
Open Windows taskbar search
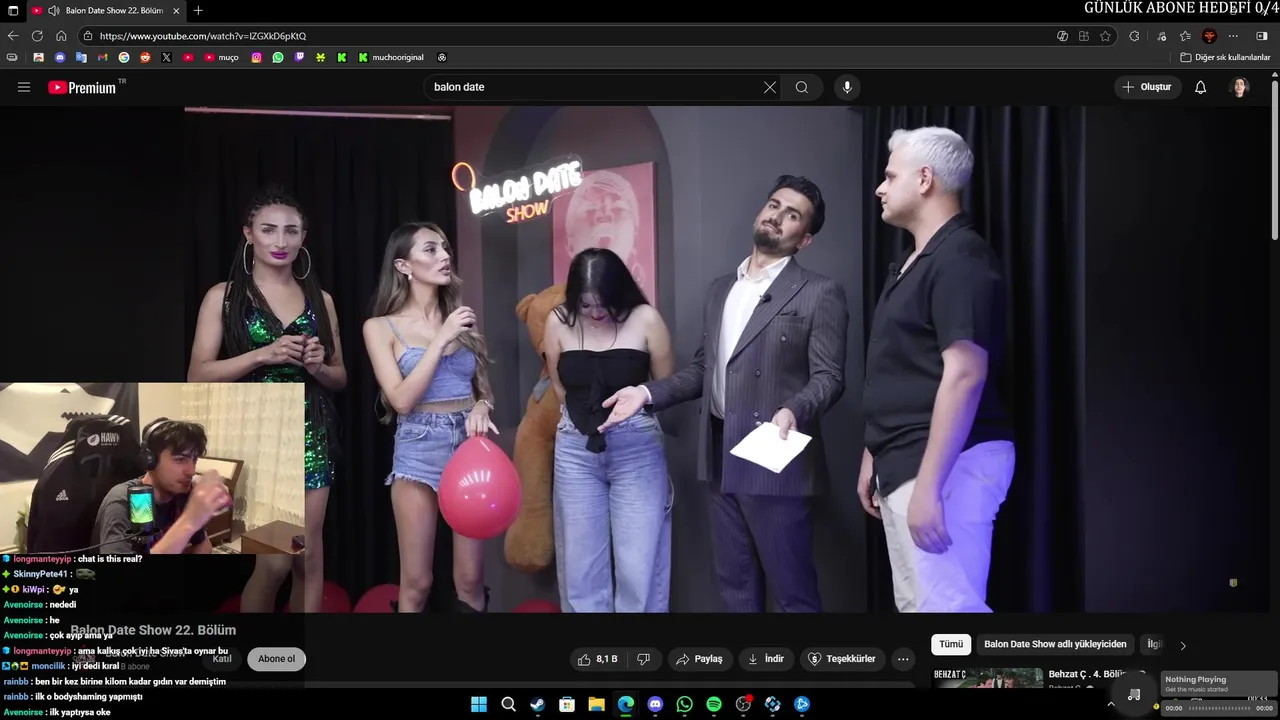pyautogui.click(x=508, y=704)
